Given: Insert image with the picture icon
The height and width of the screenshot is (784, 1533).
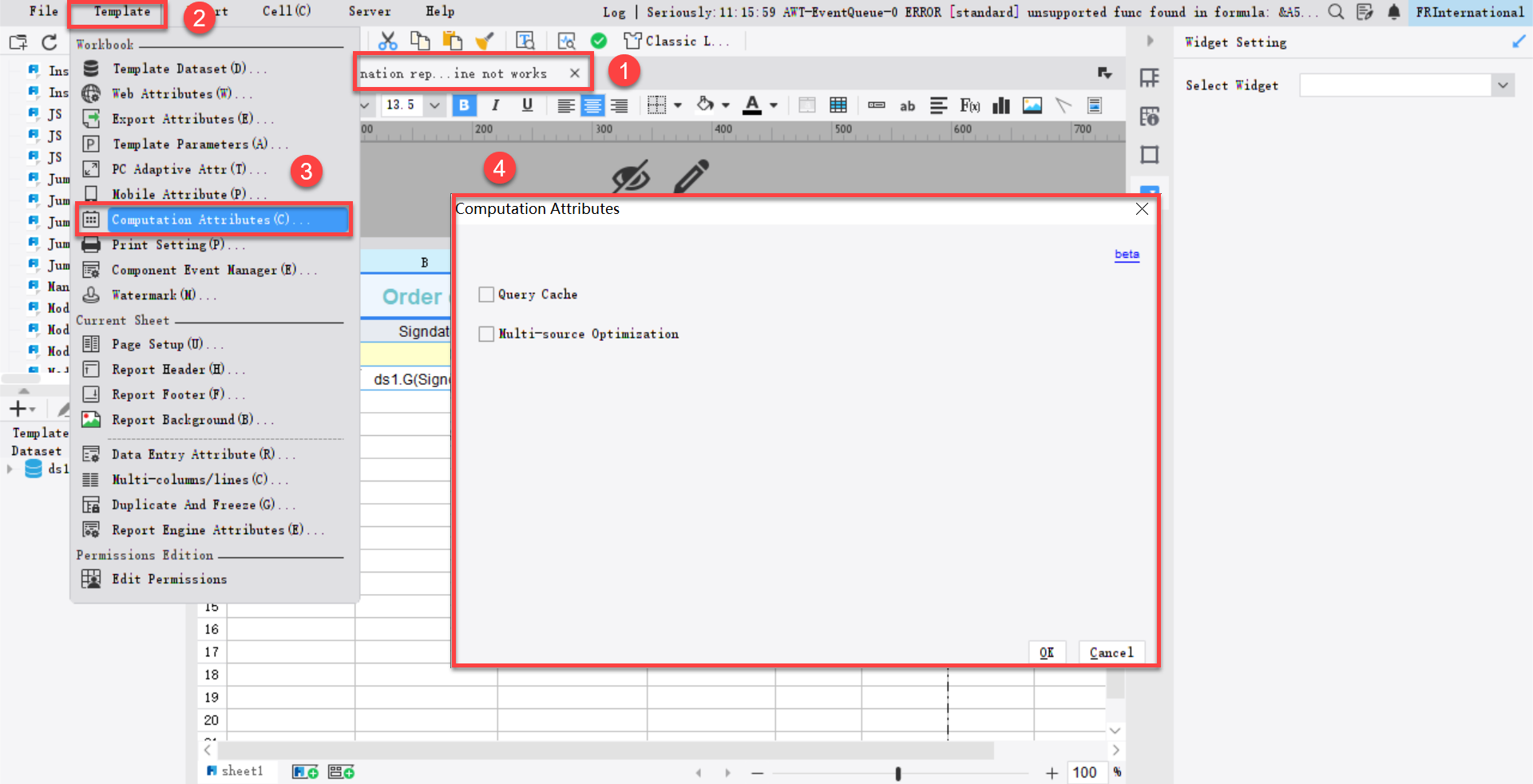Looking at the screenshot, I should [x=1032, y=105].
